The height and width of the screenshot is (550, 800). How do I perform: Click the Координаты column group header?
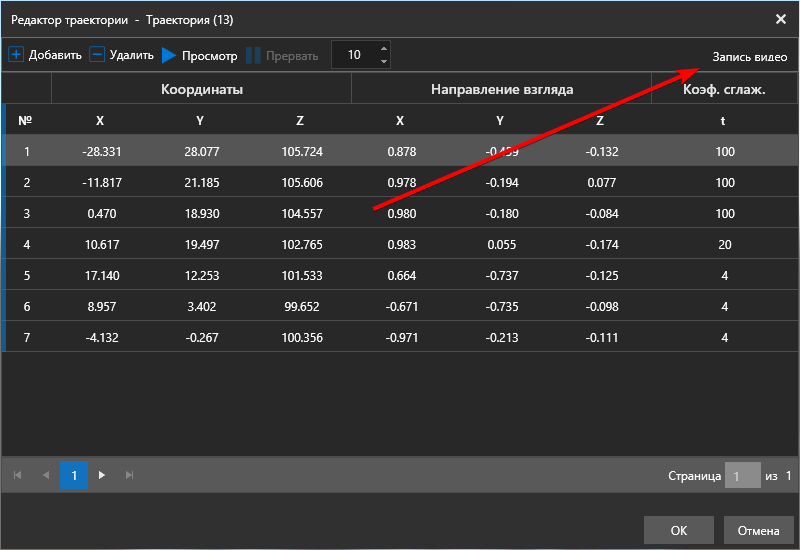tap(202, 89)
